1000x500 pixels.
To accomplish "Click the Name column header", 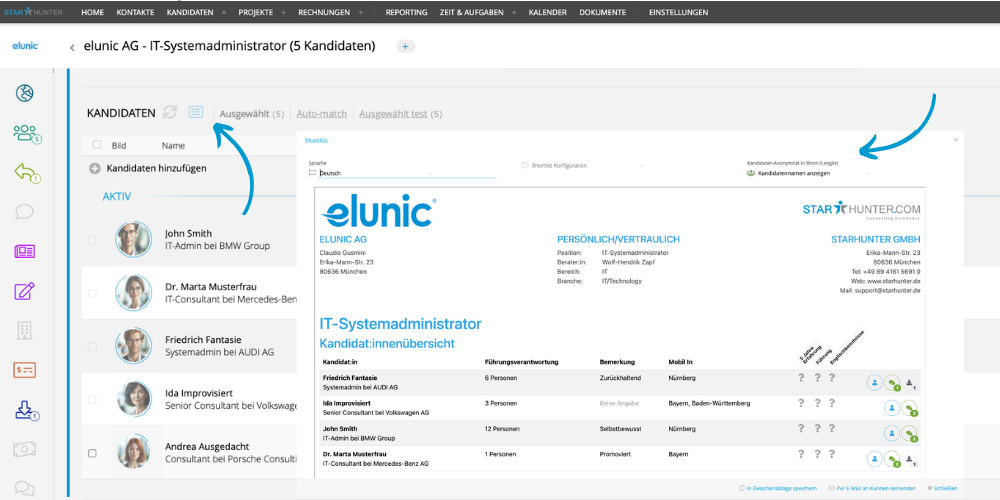I will point(173,145).
